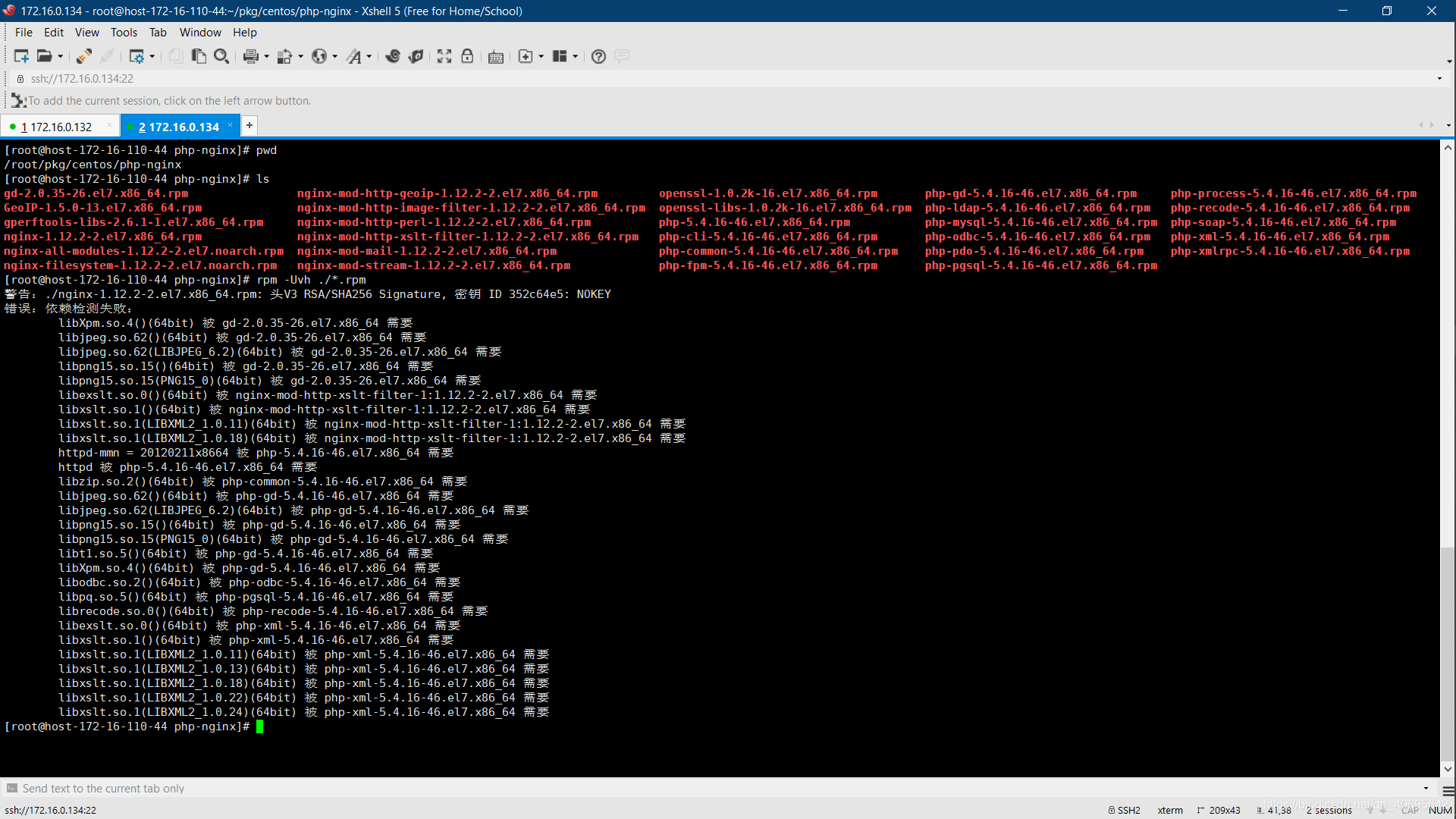Screen dimensions: 1456x819
Task: Expand the layout dropdown arrow
Action: click(576, 56)
